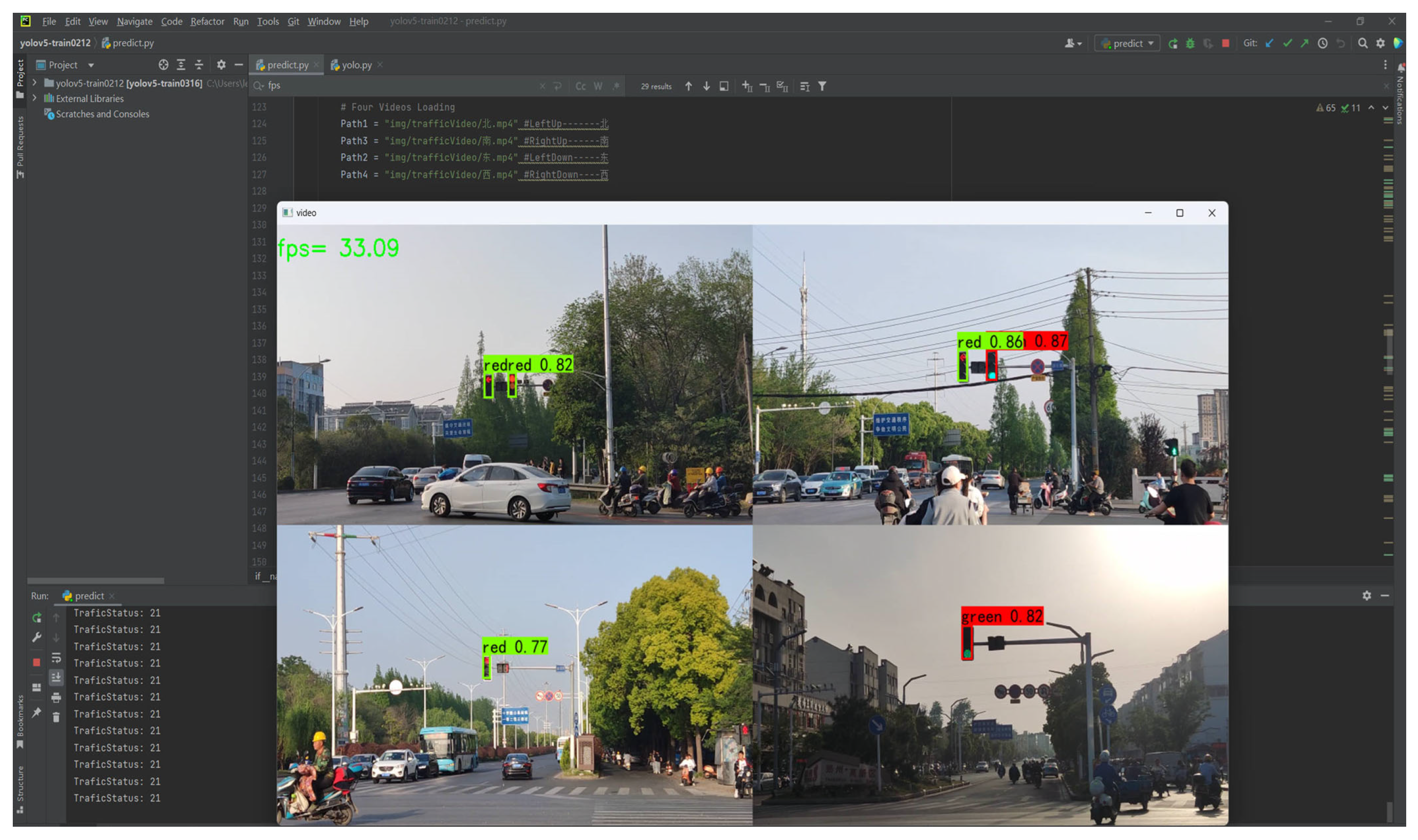Screen dimensions: 1418x840
Task: Click the Debug bug icon in toolbar
Action: [1190, 44]
